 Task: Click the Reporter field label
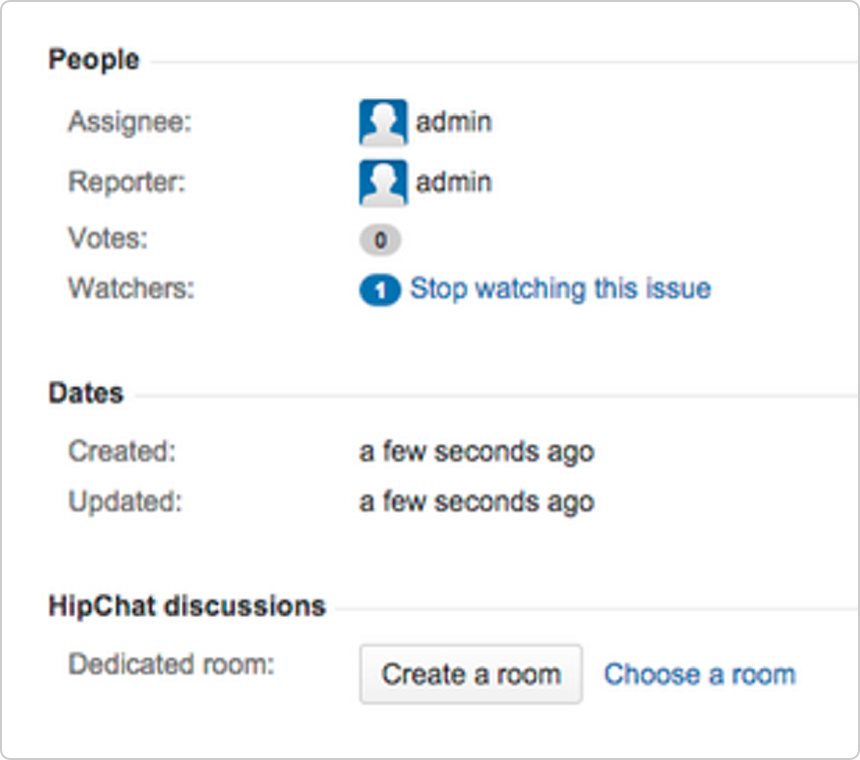click(x=127, y=183)
